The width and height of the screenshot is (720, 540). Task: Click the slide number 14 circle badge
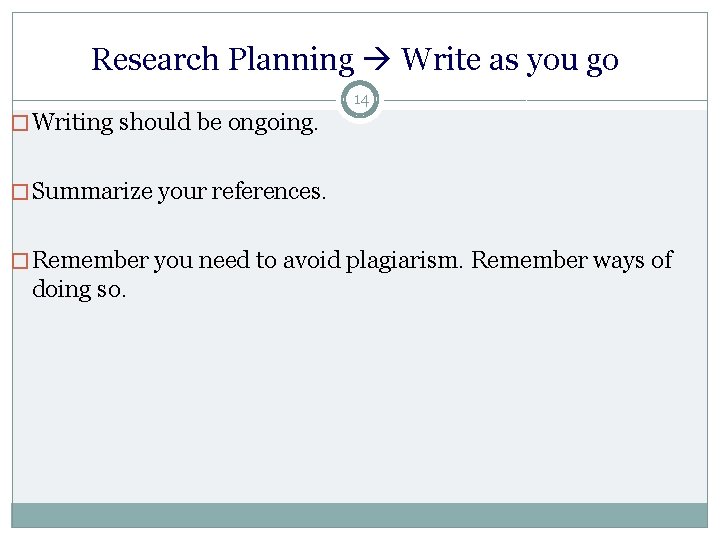[x=361, y=100]
